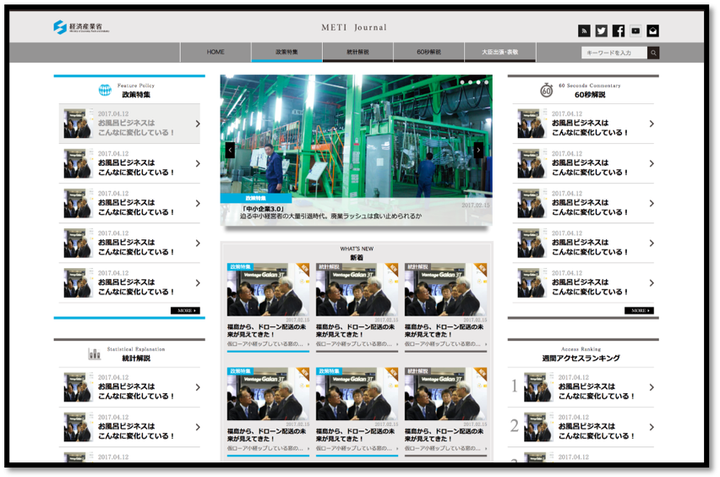Switch to the 統計解説 navigation tab
720x477 pixels.
pos(358,52)
